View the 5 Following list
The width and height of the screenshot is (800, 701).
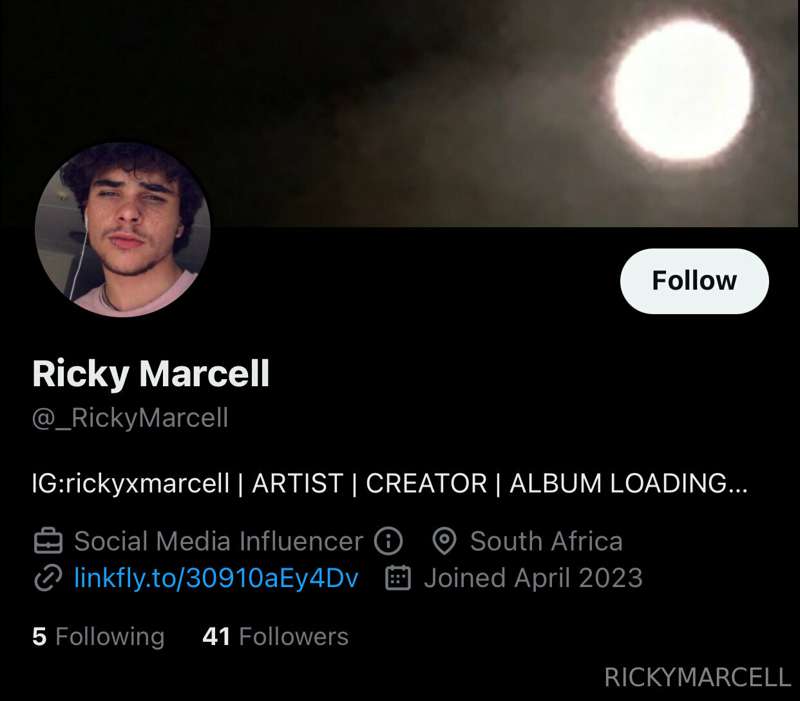tap(98, 636)
